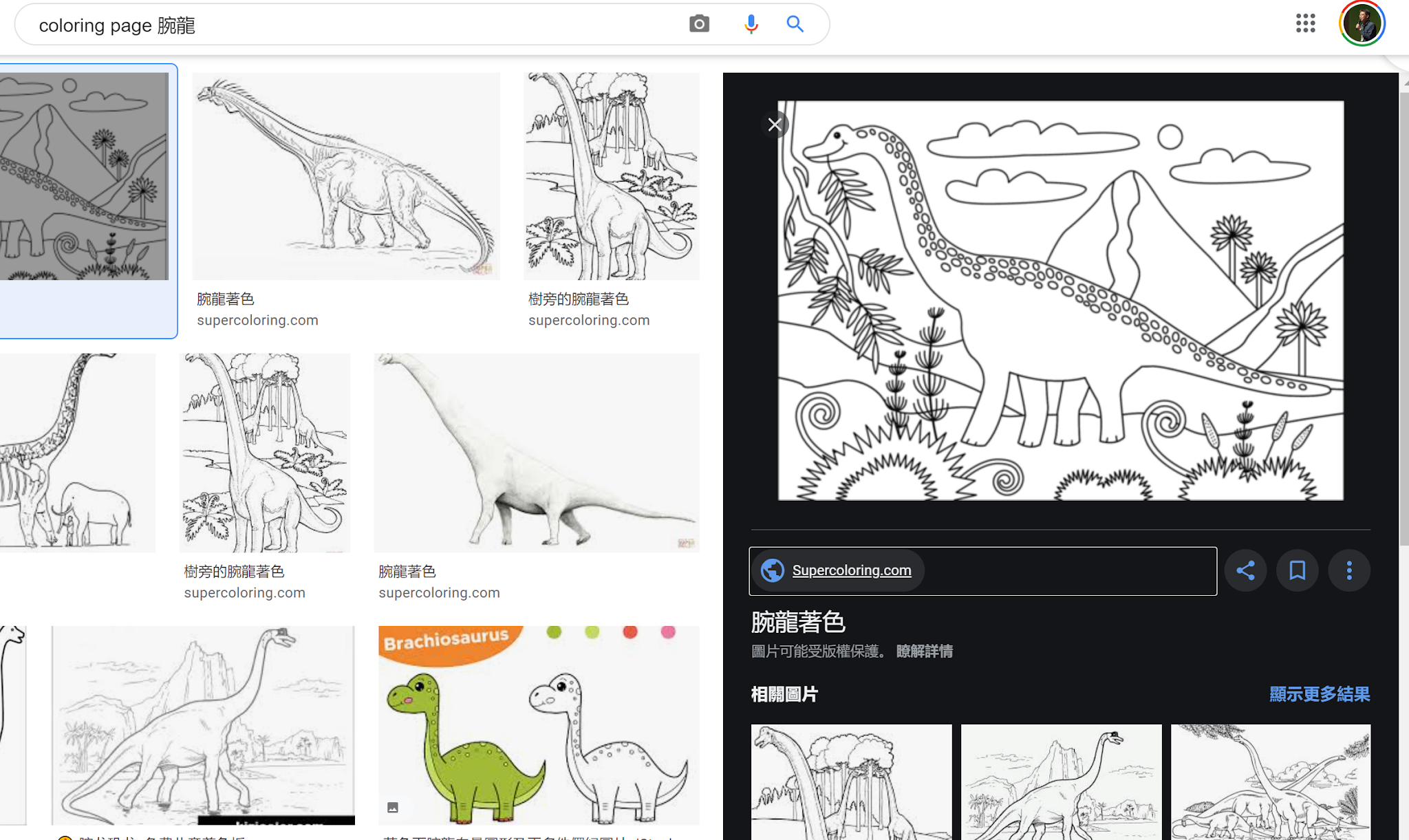Image resolution: width=1409 pixels, height=840 pixels.
Task: Open the white Brachiosaurus render thumbnail
Action: coord(536,452)
